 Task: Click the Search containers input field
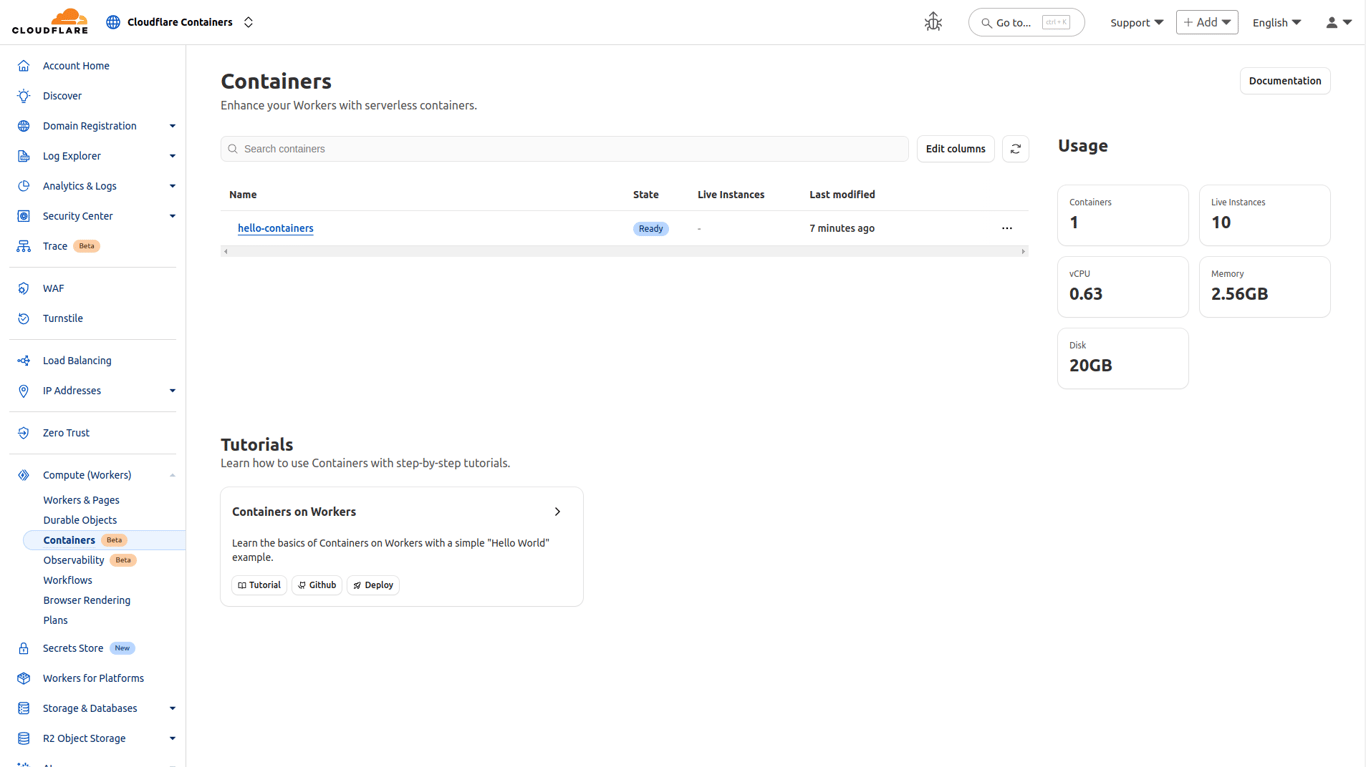565,149
